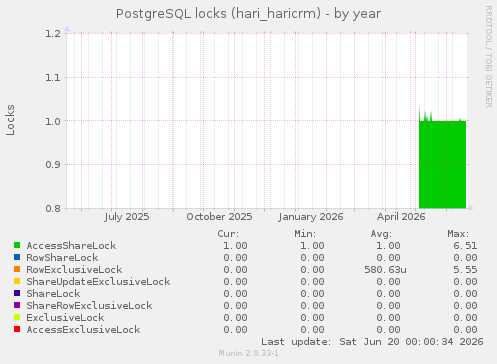This screenshot has height=364, width=497.
Task: Click the graph title PostgreSQL locks
Action: [x=248, y=14]
